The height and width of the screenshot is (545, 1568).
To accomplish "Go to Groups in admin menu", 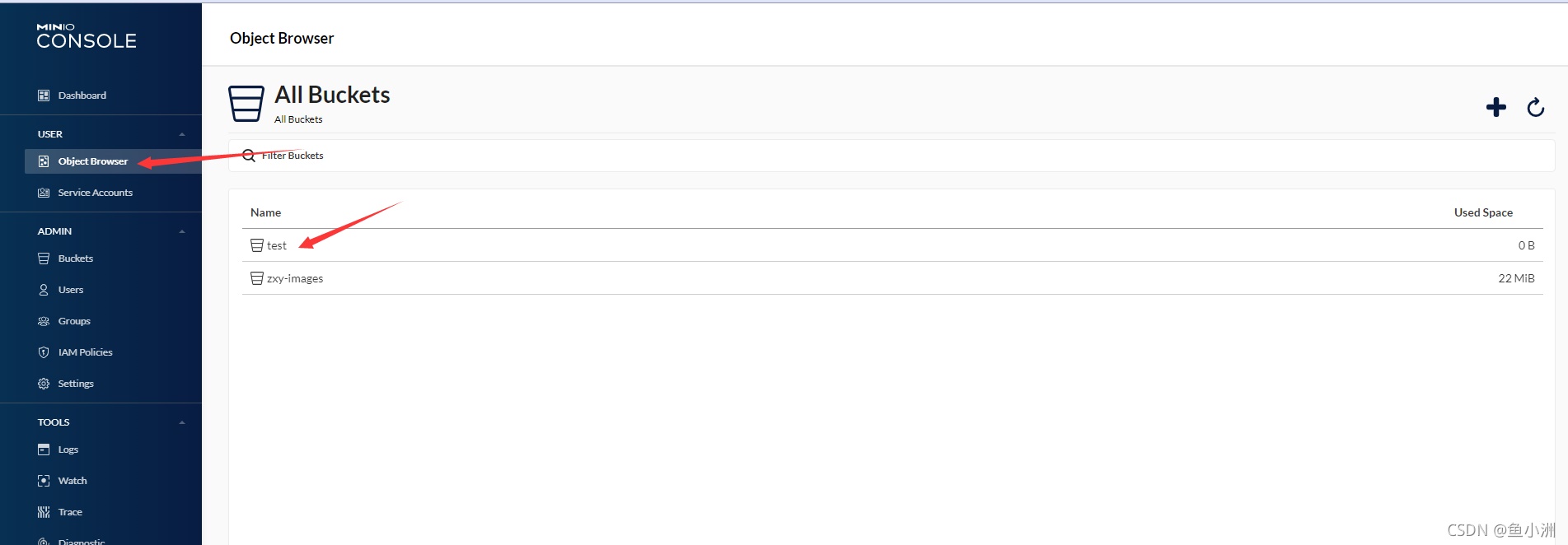I will coord(74,321).
